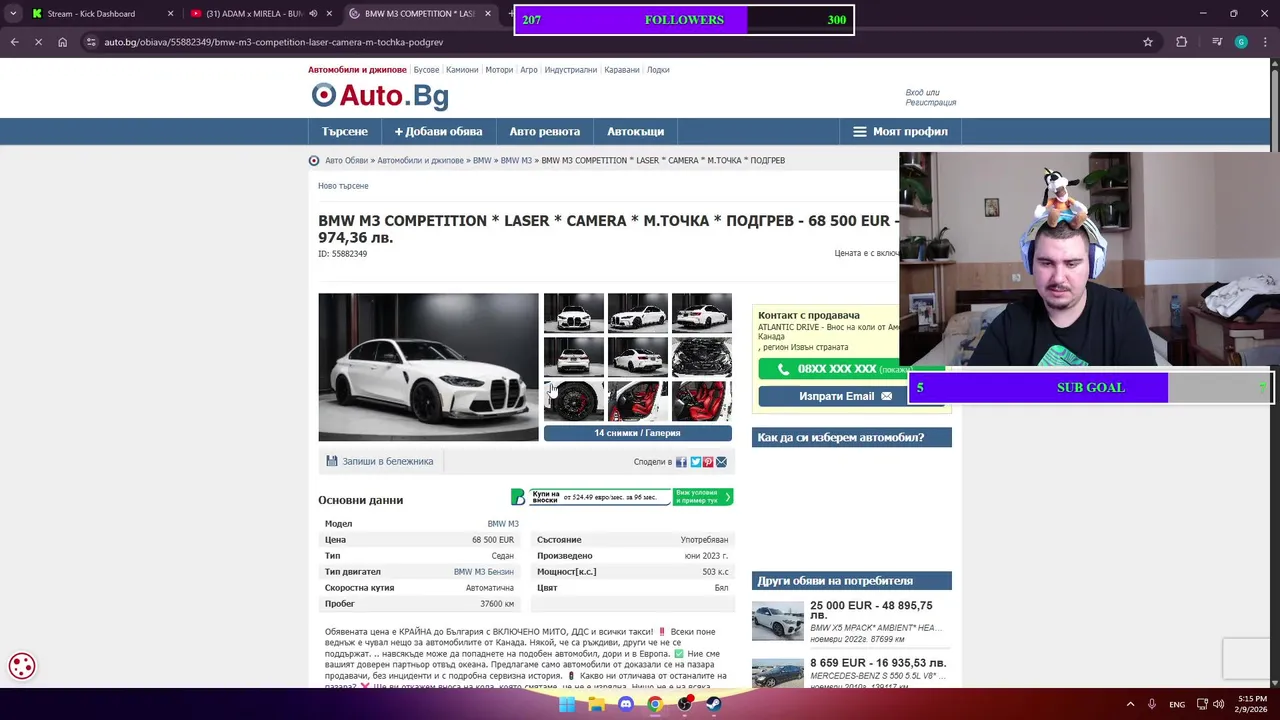Open Каравани category link
Viewport: 1280px width, 720px height.
tap(622, 70)
